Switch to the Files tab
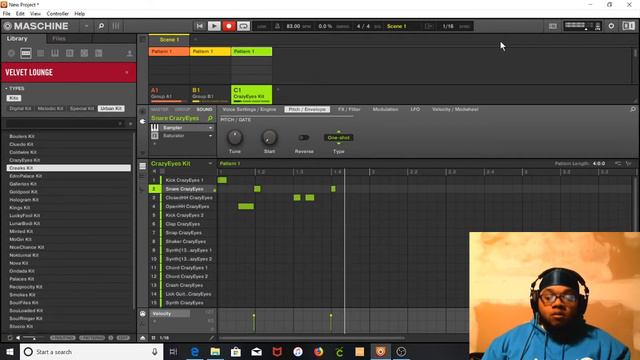640x360 pixels. tap(59, 38)
